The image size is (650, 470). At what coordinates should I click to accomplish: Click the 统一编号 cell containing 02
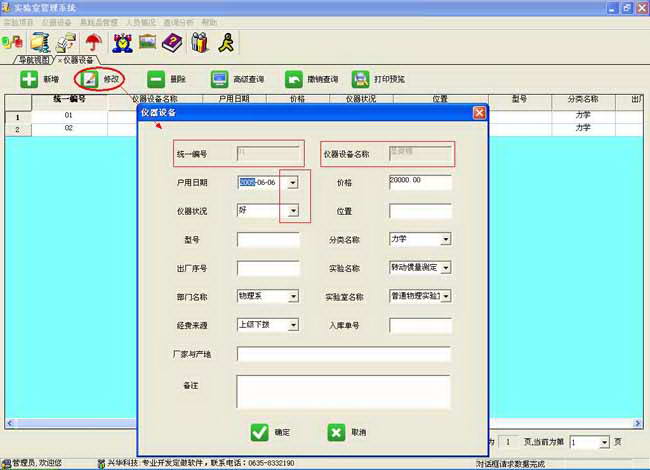tap(69, 128)
